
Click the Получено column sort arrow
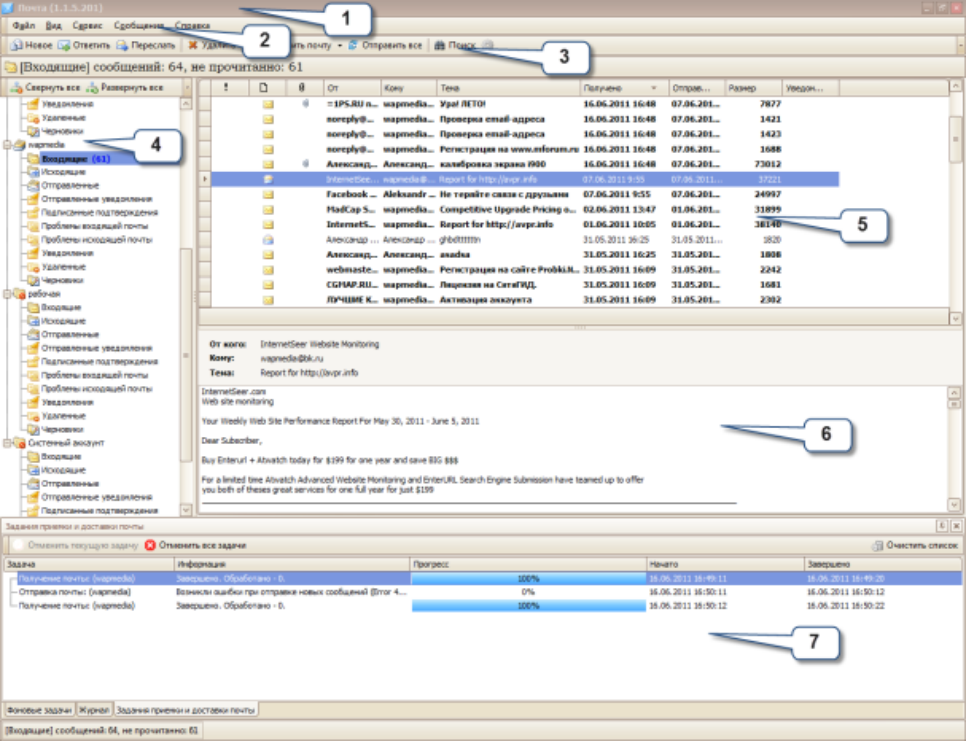[654, 88]
